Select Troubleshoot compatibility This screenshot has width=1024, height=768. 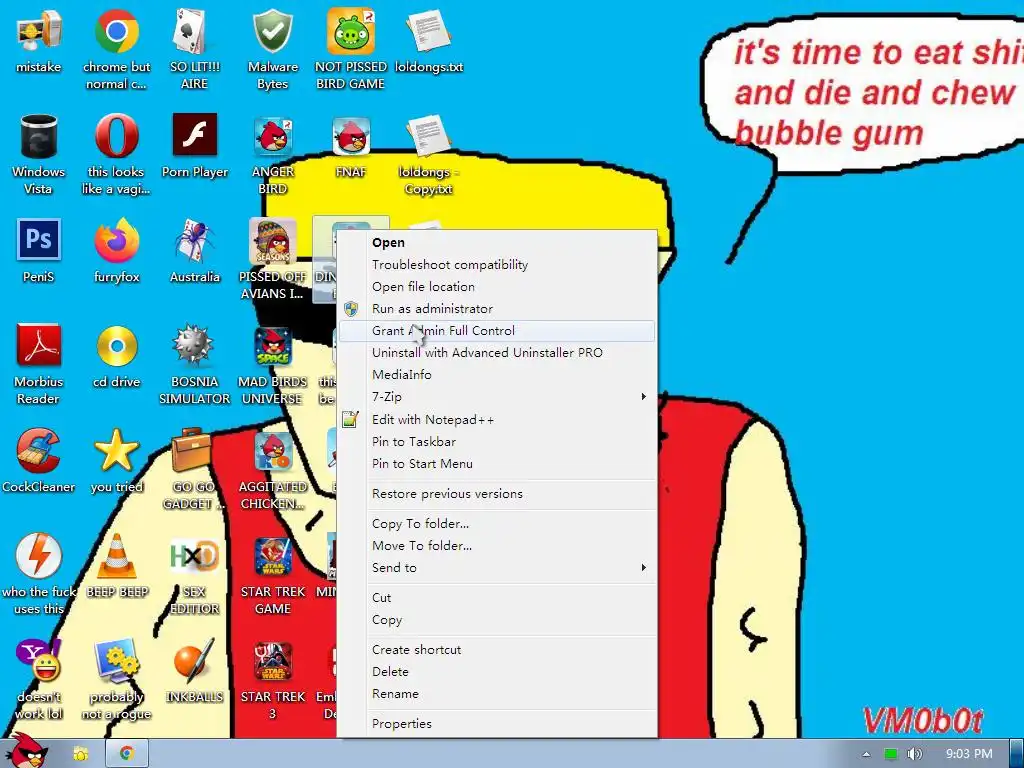tap(497, 264)
